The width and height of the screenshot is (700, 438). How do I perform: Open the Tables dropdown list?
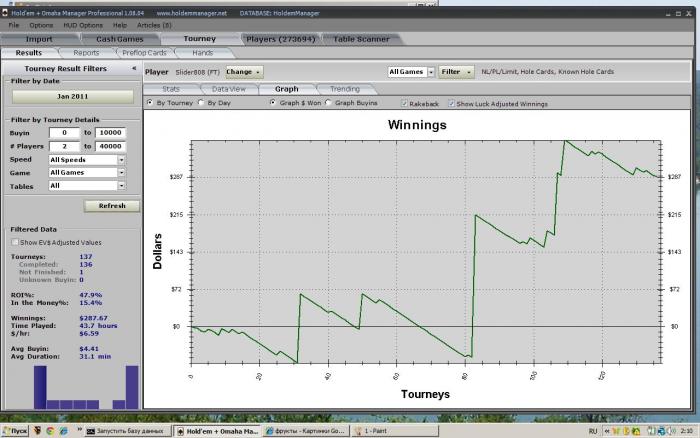pyautogui.click(x=87, y=185)
